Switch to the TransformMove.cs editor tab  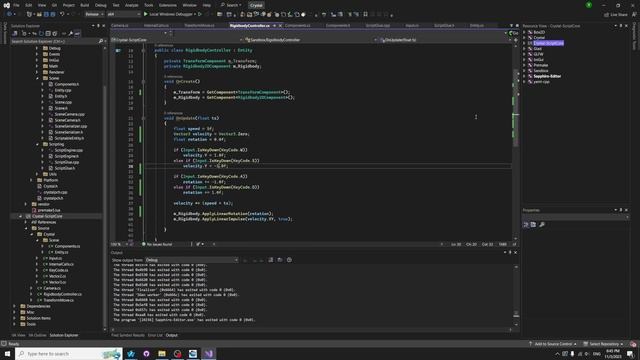199,25
